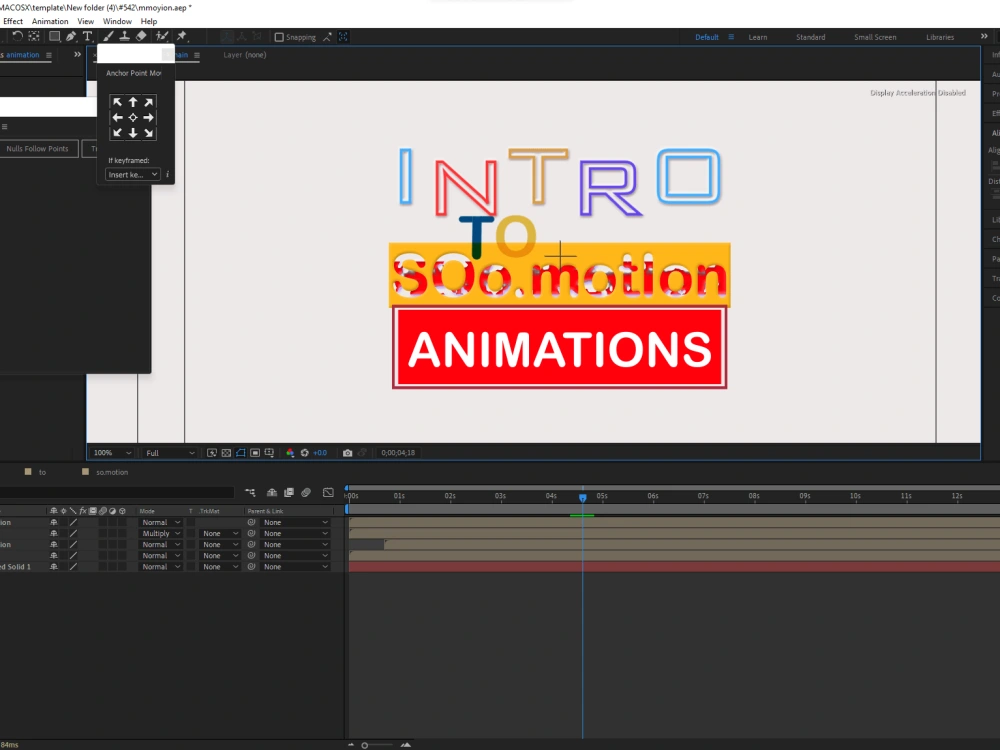Image resolution: width=1000 pixels, height=750 pixels.
Task: Enable the Snapping checkbox
Action: coord(278,37)
